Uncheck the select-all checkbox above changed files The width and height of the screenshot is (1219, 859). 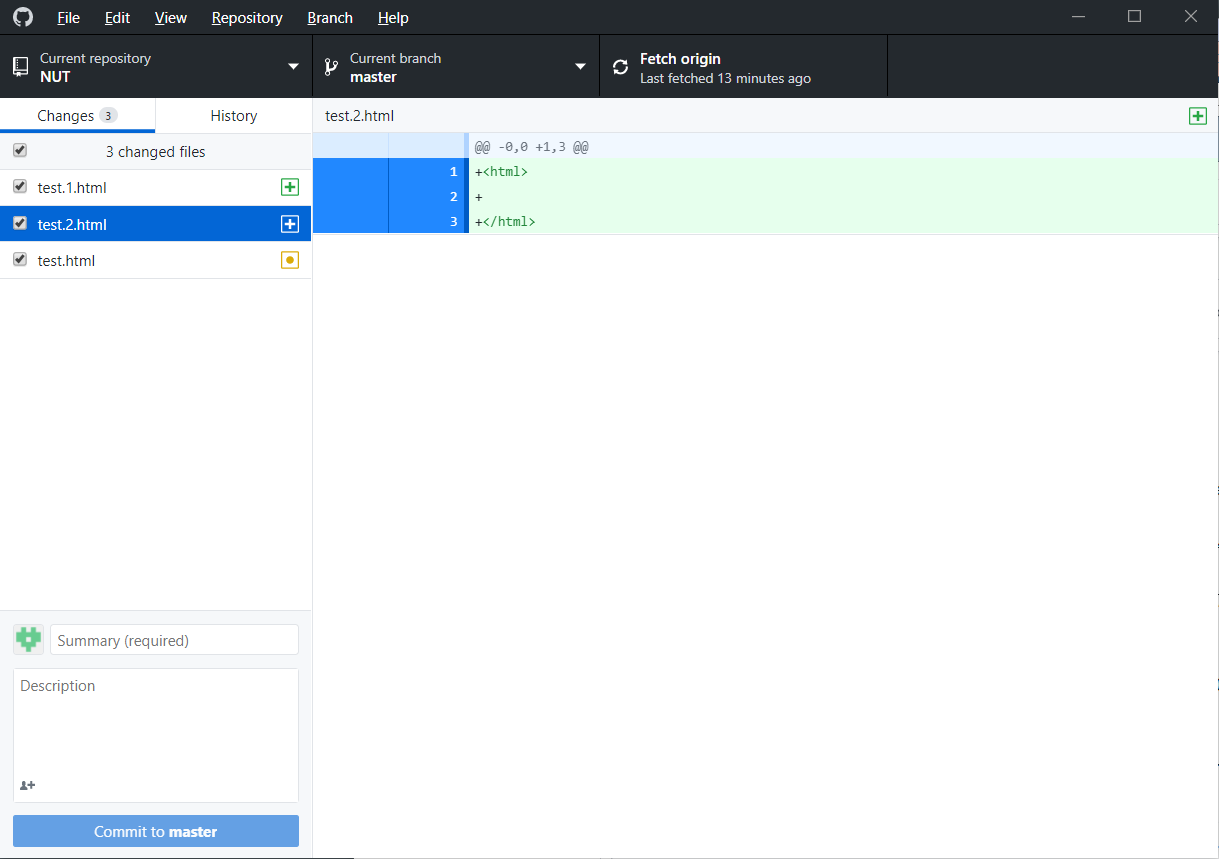coord(19,151)
